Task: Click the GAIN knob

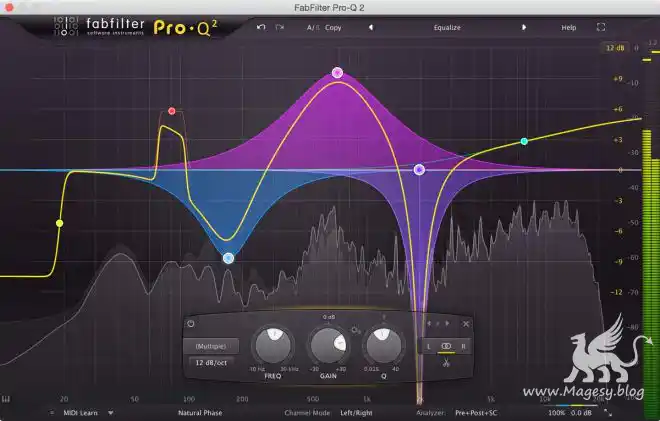Action: (x=328, y=346)
